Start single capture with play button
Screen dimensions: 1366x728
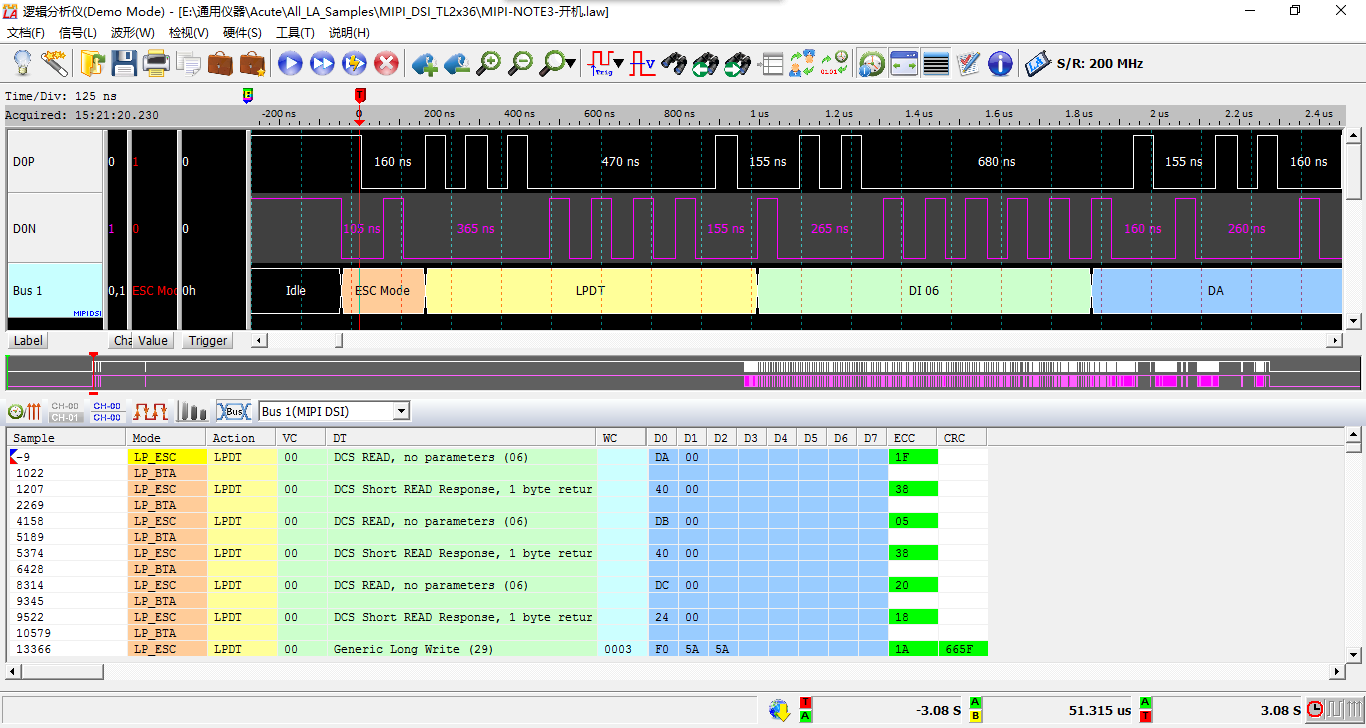[x=290, y=64]
